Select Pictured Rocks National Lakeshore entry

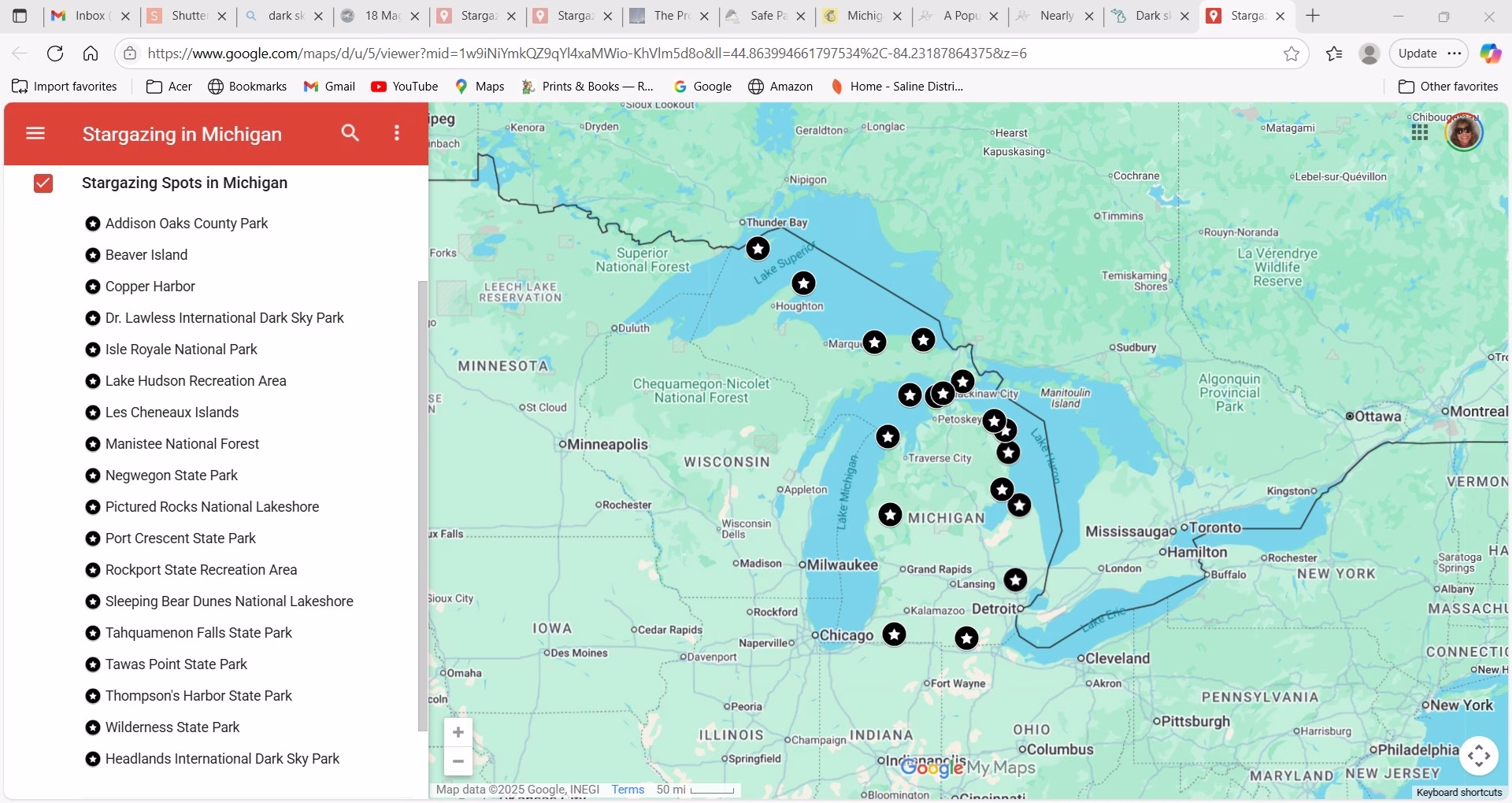[x=213, y=507]
